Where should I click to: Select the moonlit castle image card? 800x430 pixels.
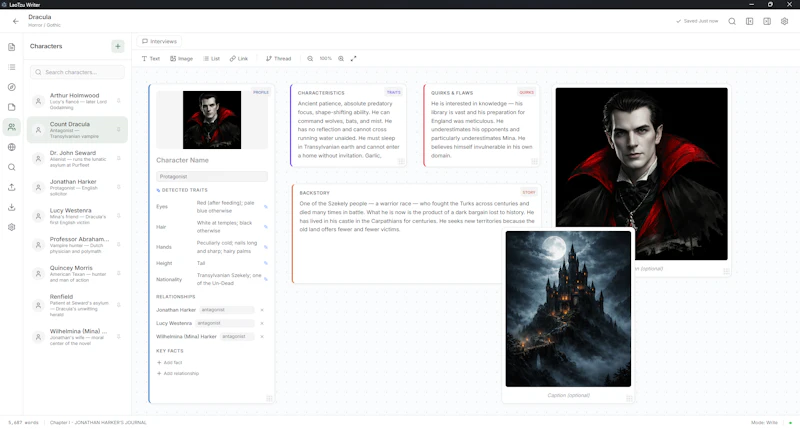coord(568,309)
